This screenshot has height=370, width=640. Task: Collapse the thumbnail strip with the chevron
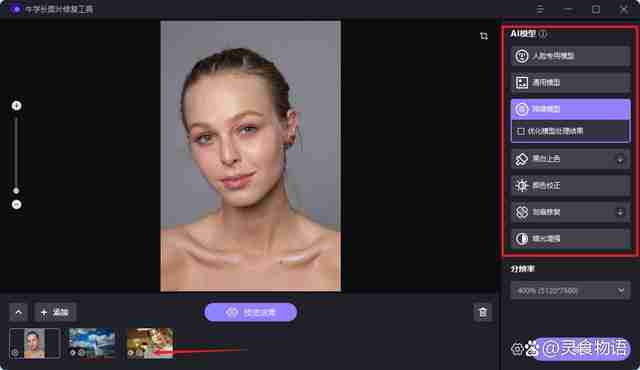coord(18,312)
